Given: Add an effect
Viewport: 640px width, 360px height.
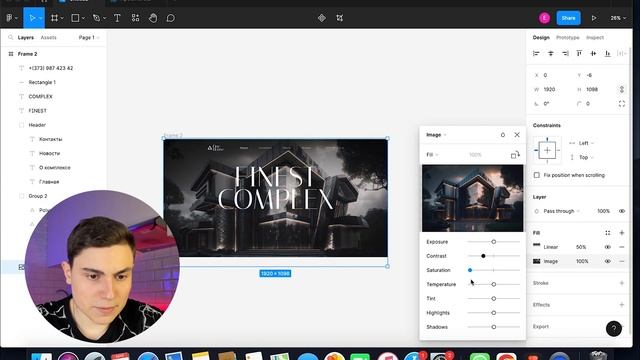Looking at the screenshot, I should 622,305.
